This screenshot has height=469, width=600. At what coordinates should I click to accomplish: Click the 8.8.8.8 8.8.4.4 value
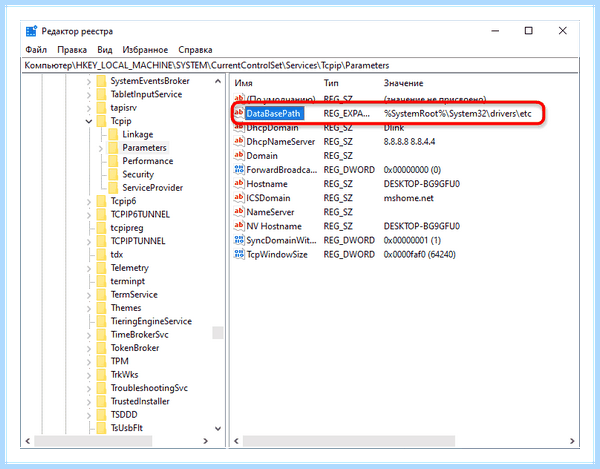[409, 142]
